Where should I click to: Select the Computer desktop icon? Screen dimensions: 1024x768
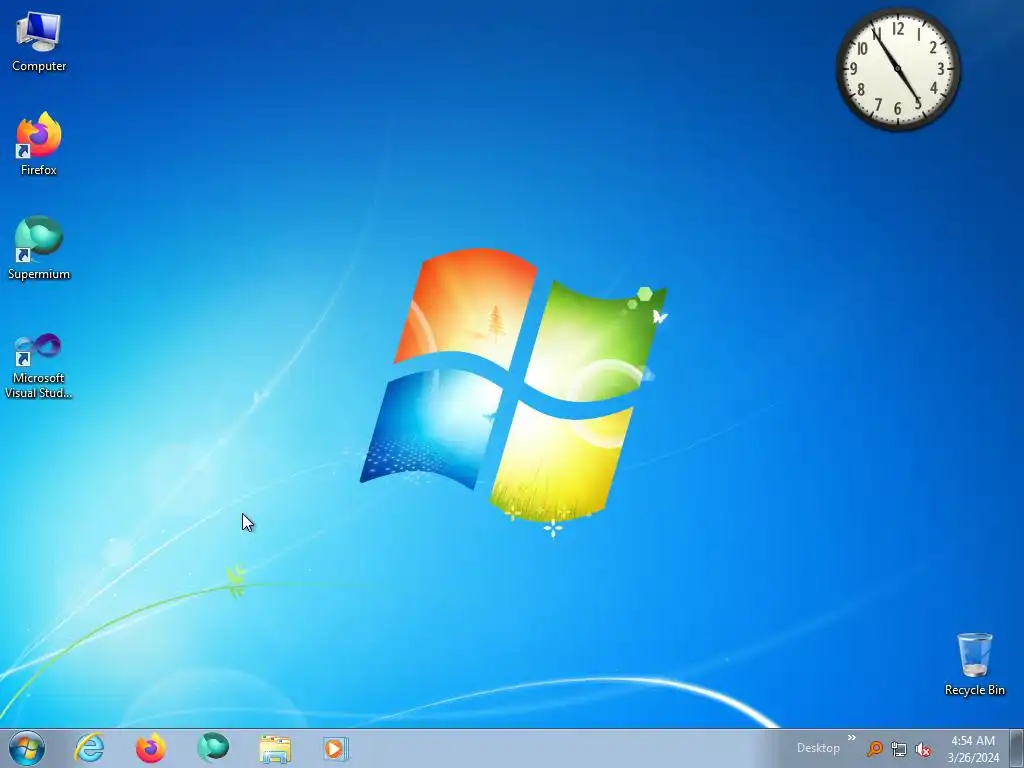click(39, 41)
